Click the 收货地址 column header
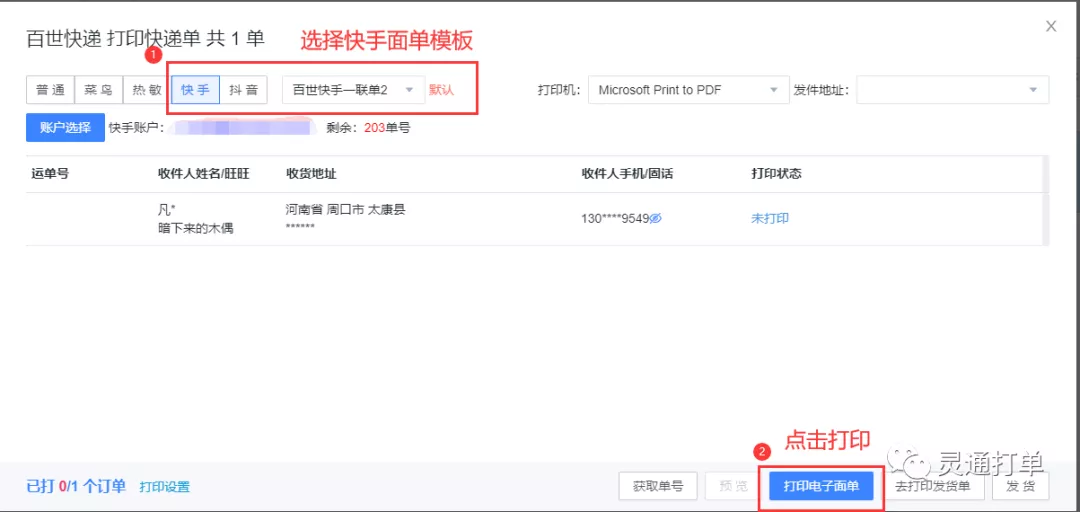Viewport: 1080px width, 512px height. pos(311,174)
